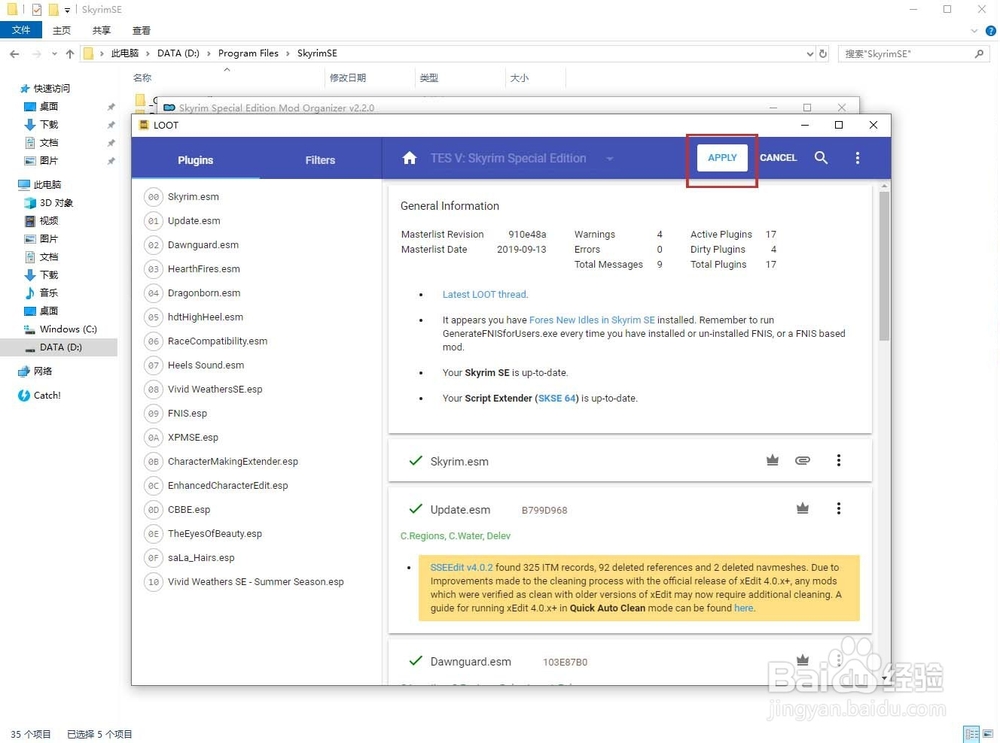The height and width of the screenshot is (743, 1000).
Task: Switch Explorer to large icons view
Action: 989,734
